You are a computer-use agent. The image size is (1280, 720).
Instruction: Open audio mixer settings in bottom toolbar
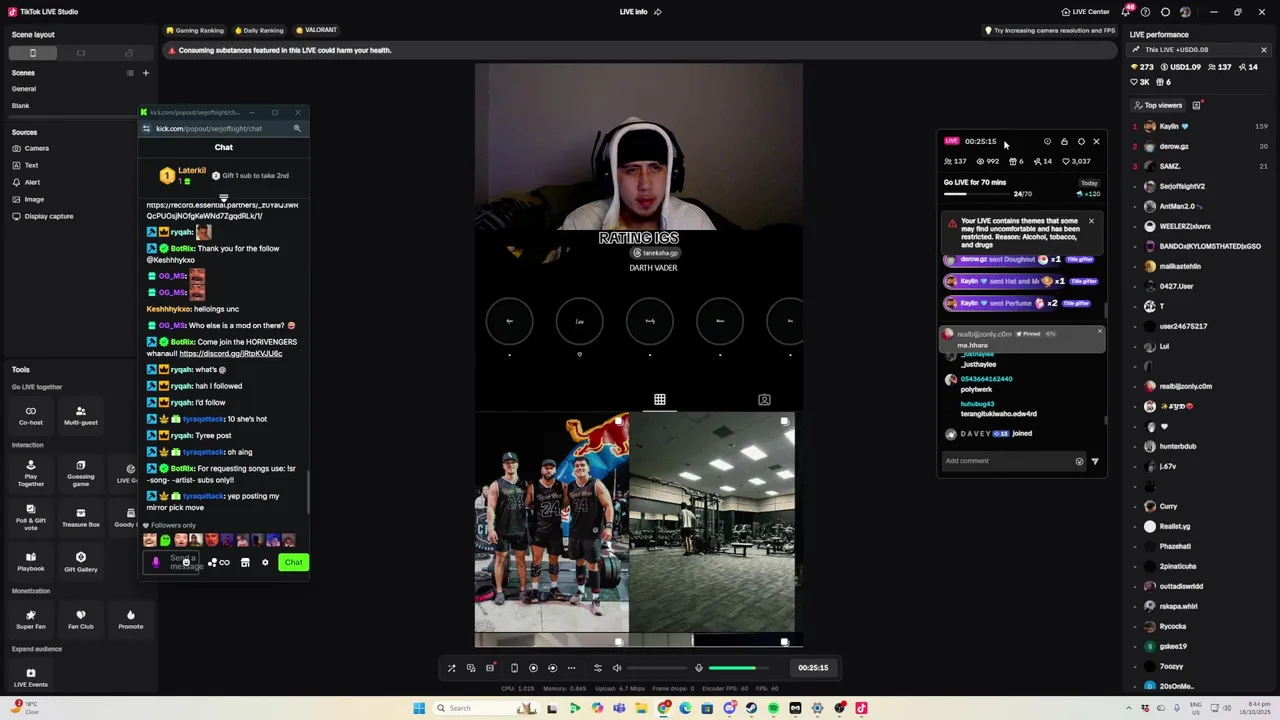pos(598,668)
